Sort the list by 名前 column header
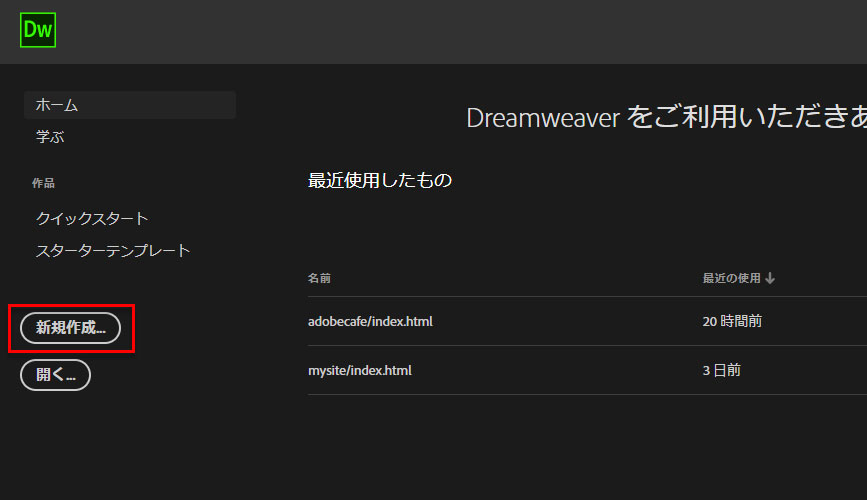Image resolution: width=867 pixels, height=500 pixels. tap(319, 278)
